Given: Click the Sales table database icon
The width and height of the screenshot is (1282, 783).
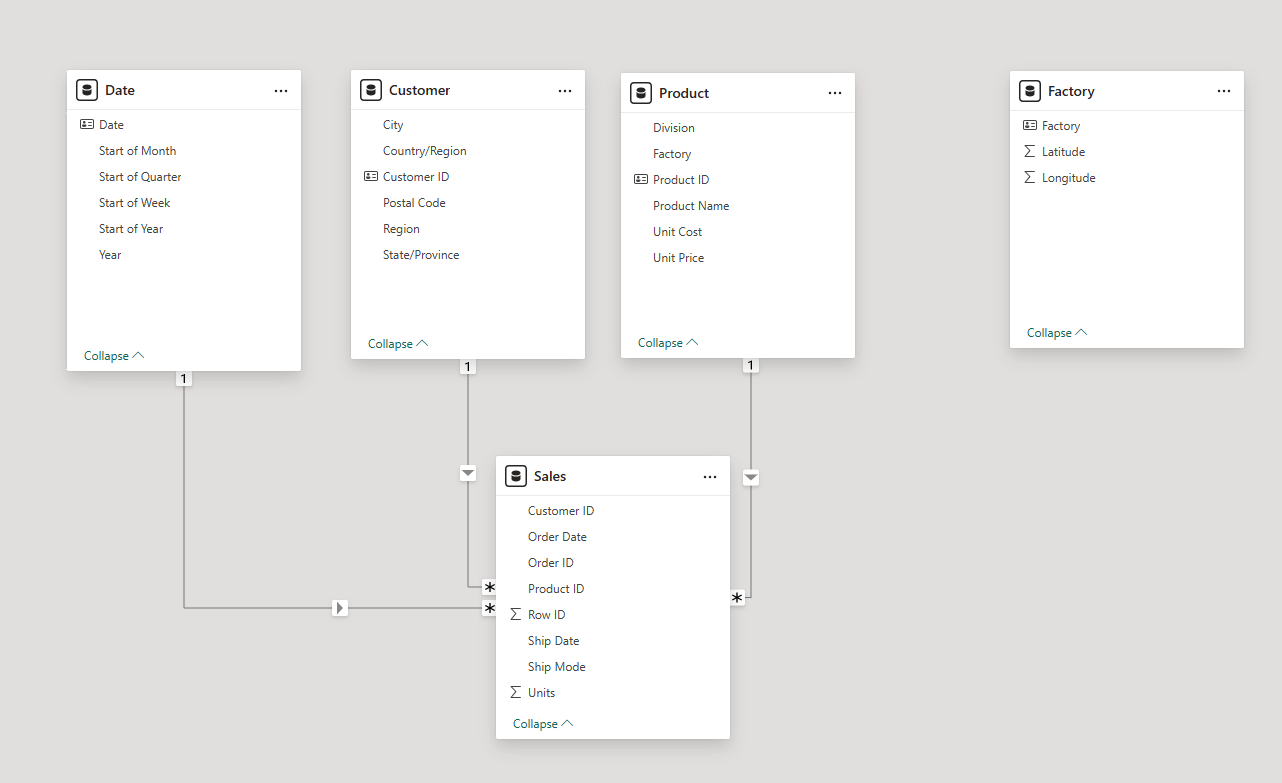Looking at the screenshot, I should pyautogui.click(x=516, y=476).
